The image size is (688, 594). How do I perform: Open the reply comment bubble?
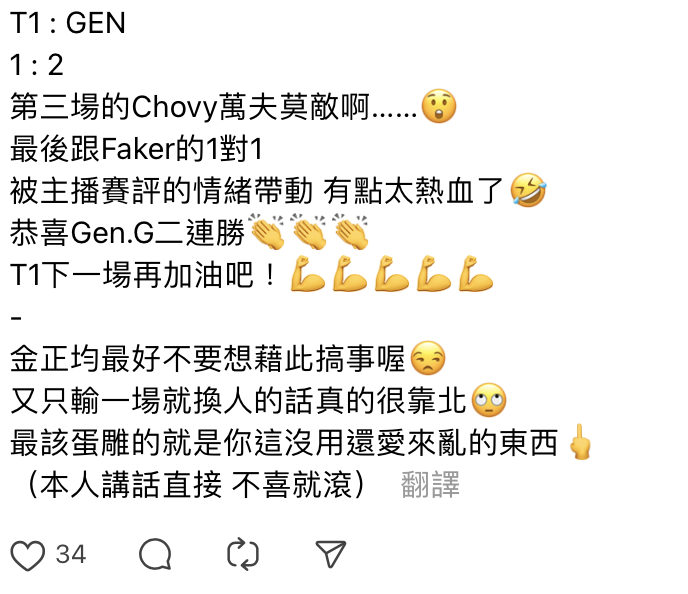coord(155,554)
